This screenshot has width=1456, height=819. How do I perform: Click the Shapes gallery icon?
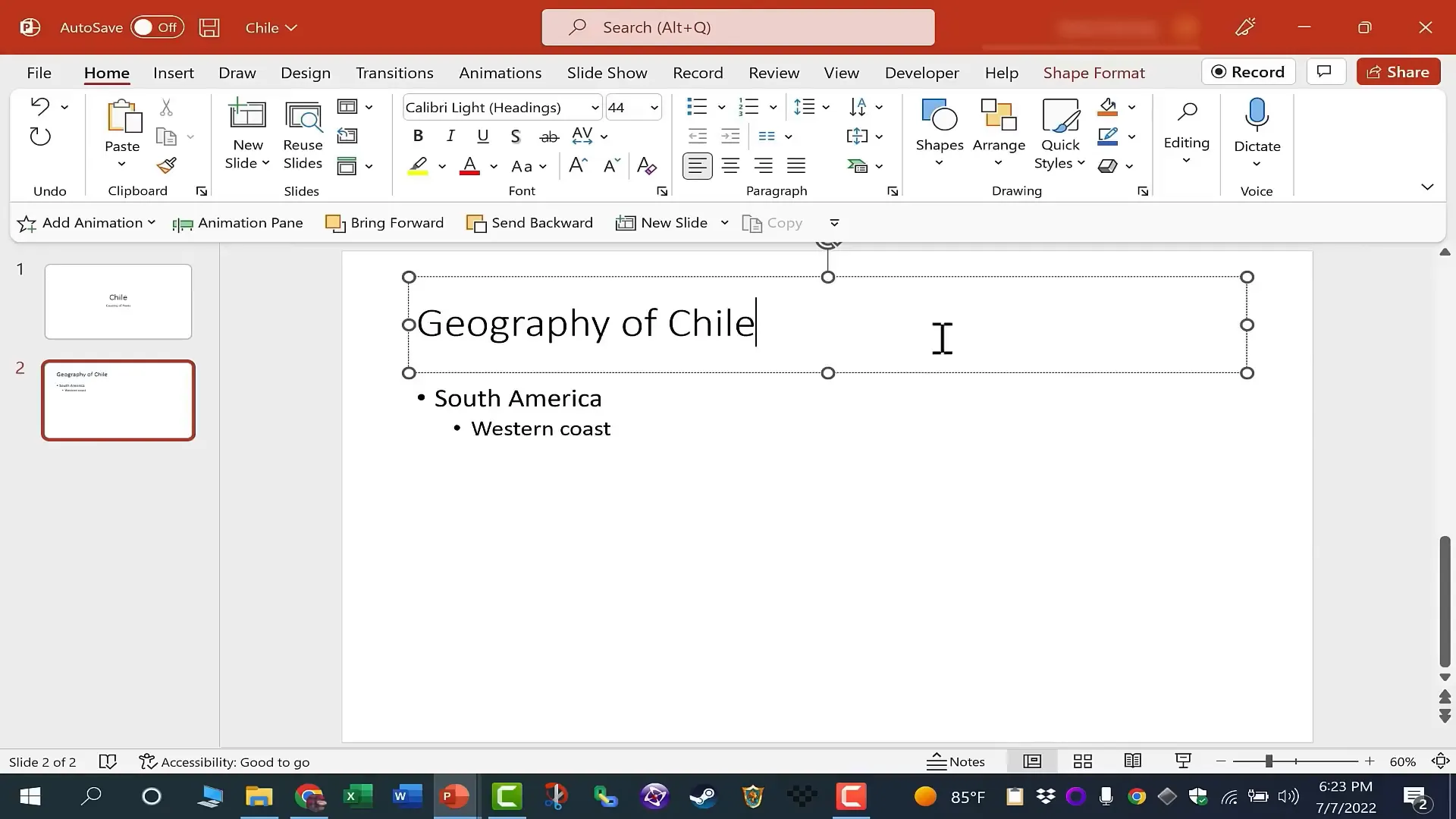click(940, 115)
